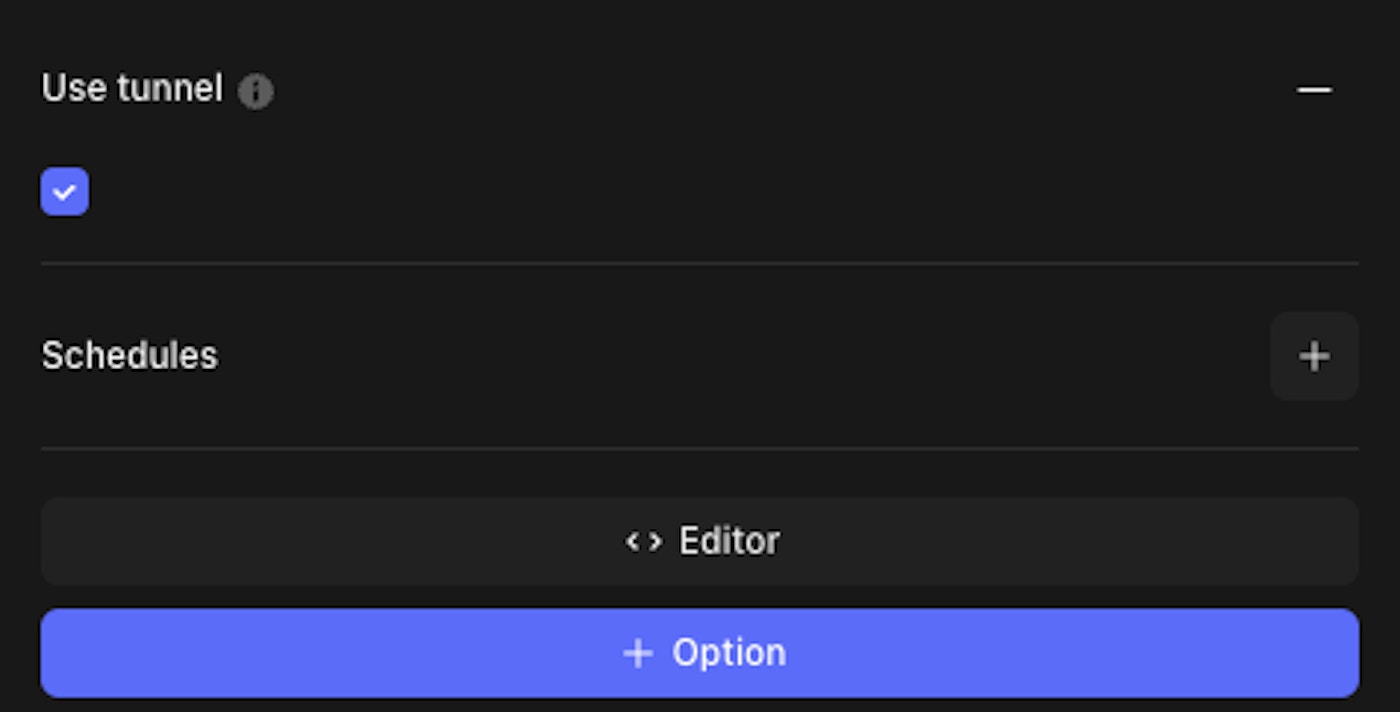Viewport: 1400px width, 712px height.
Task: Click the info icon beside Use tunnel
Action: tap(255, 92)
